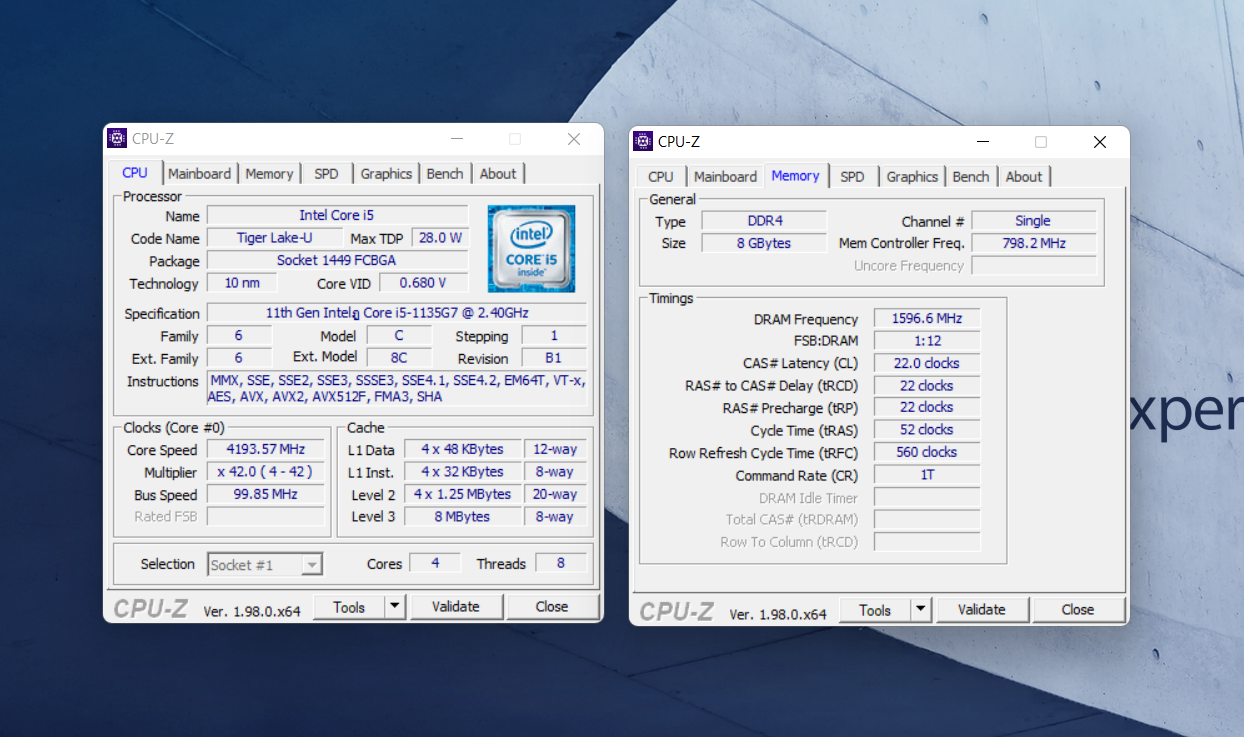Click the empty Uncore Frequency field
Viewport: 1244px width, 737px height.
coord(1034,266)
